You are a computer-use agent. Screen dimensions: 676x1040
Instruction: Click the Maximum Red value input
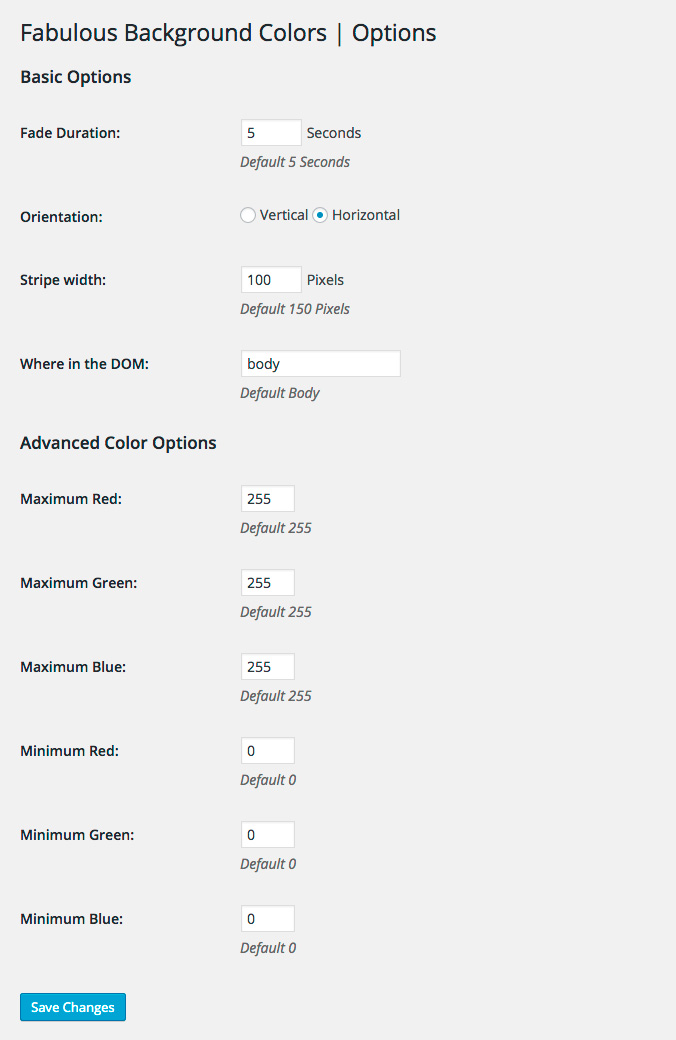(268, 499)
